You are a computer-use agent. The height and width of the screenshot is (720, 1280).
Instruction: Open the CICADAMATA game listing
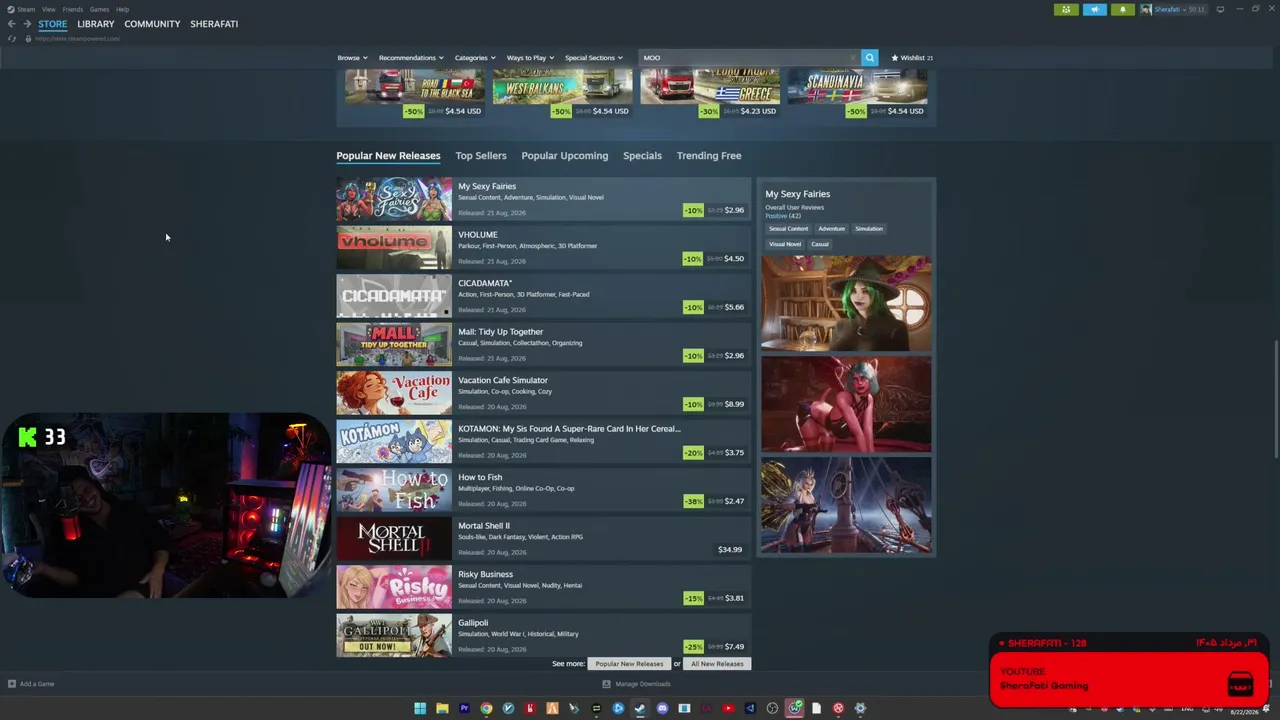(543, 297)
